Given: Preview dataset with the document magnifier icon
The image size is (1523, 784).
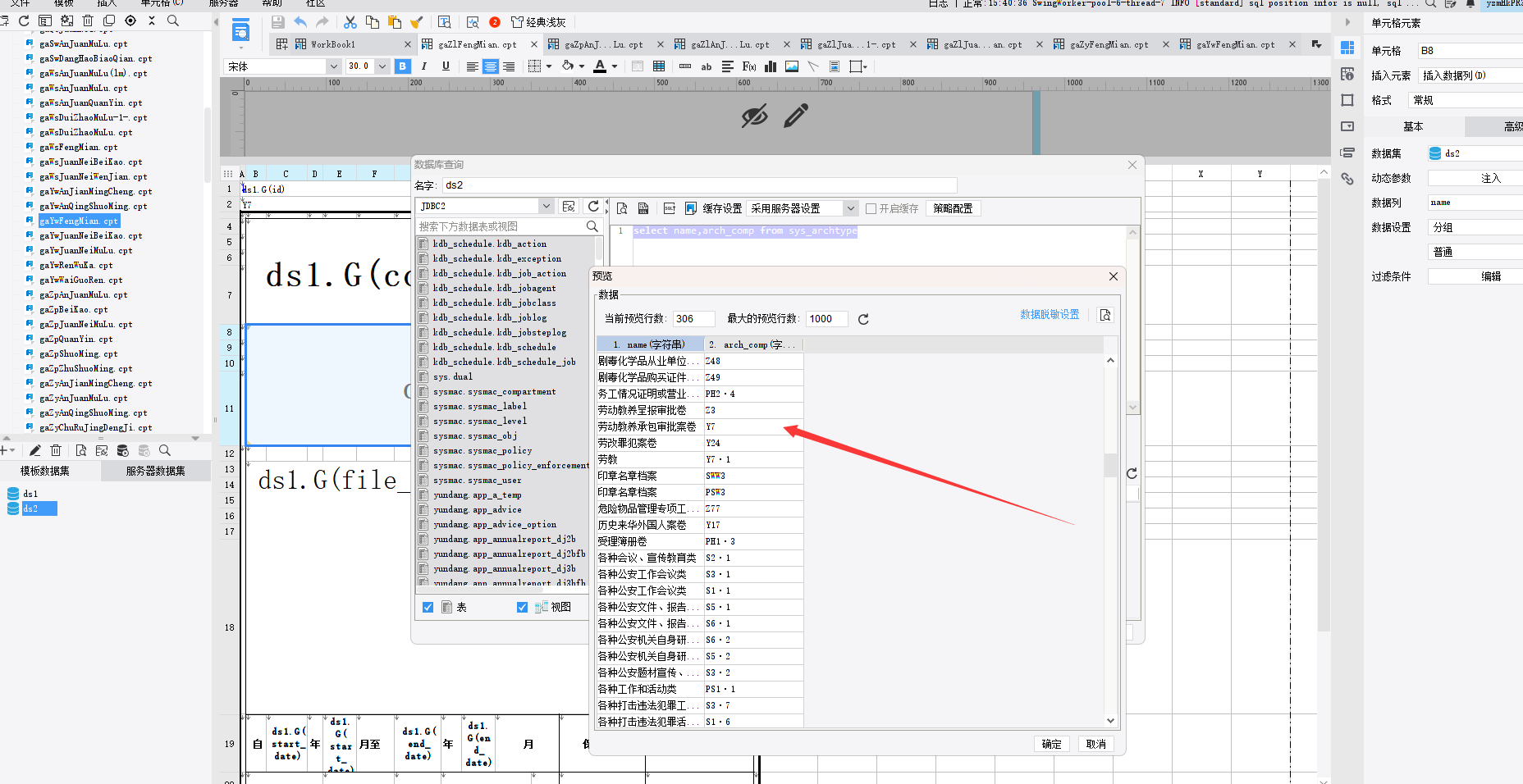Looking at the screenshot, I should (x=80, y=450).
